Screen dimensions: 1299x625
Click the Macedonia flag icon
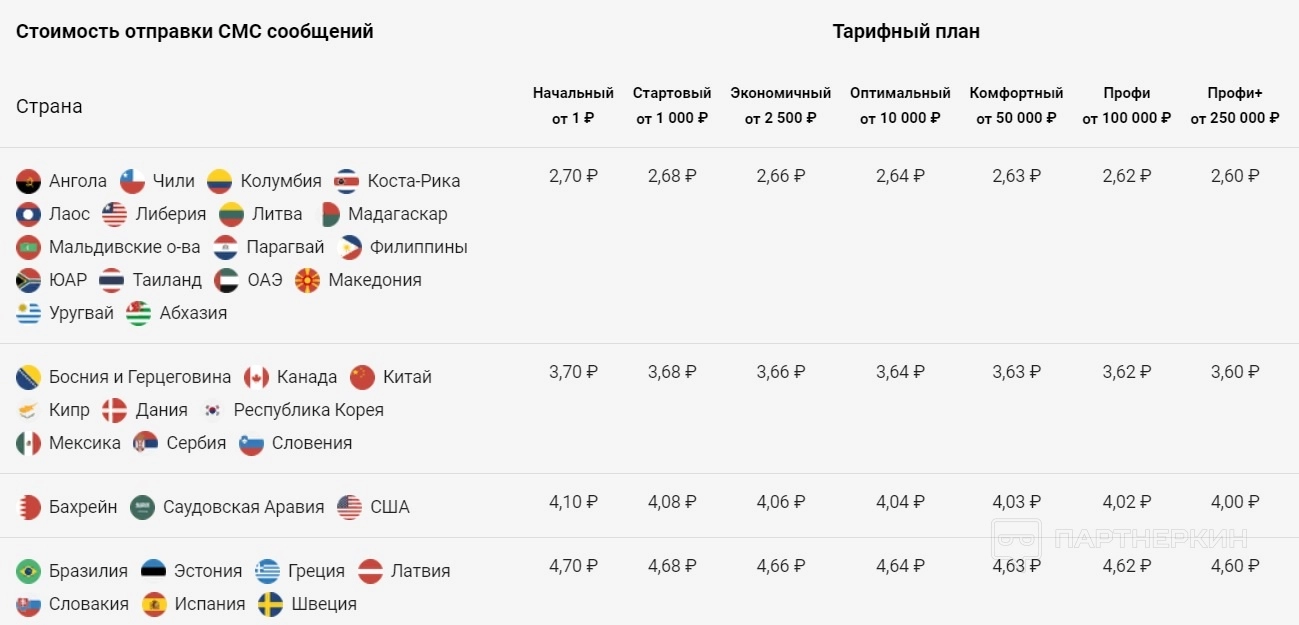click(308, 280)
